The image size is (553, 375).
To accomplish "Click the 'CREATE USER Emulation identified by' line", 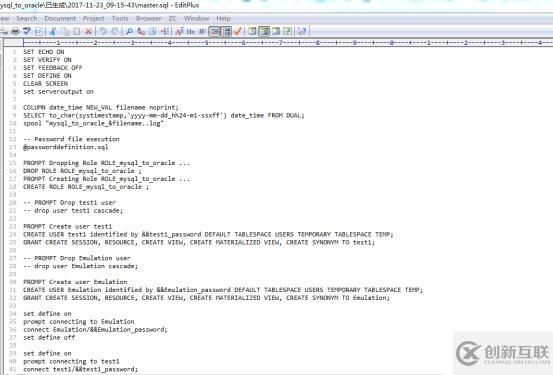I will click(223, 290).
